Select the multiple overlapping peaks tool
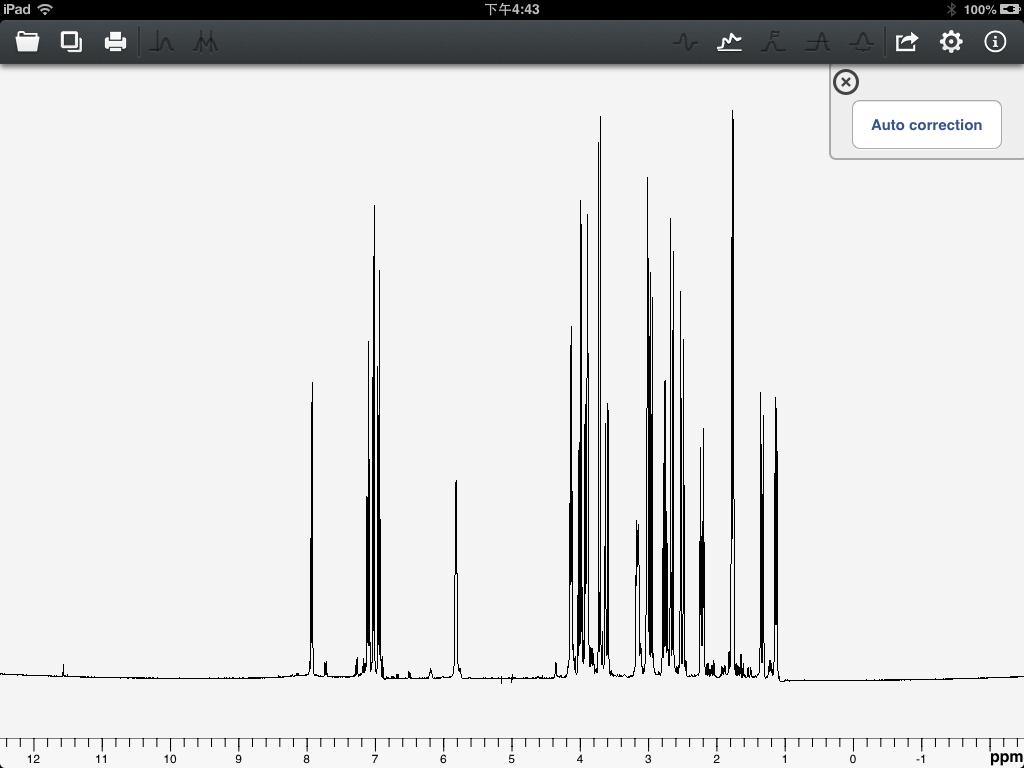1024x768 pixels. [206, 42]
